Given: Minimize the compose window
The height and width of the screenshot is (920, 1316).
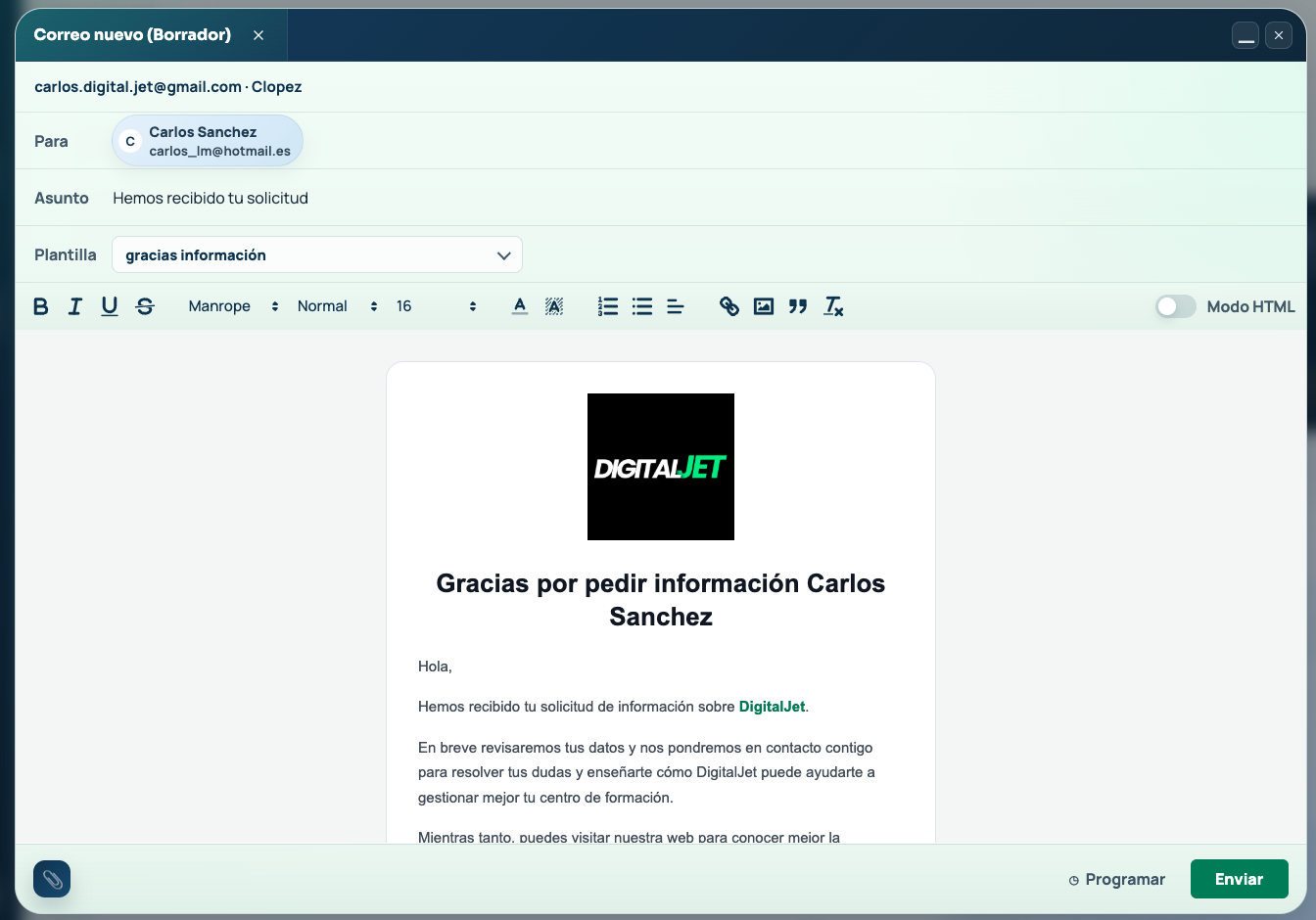Looking at the screenshot, I should pos(1245,35).
